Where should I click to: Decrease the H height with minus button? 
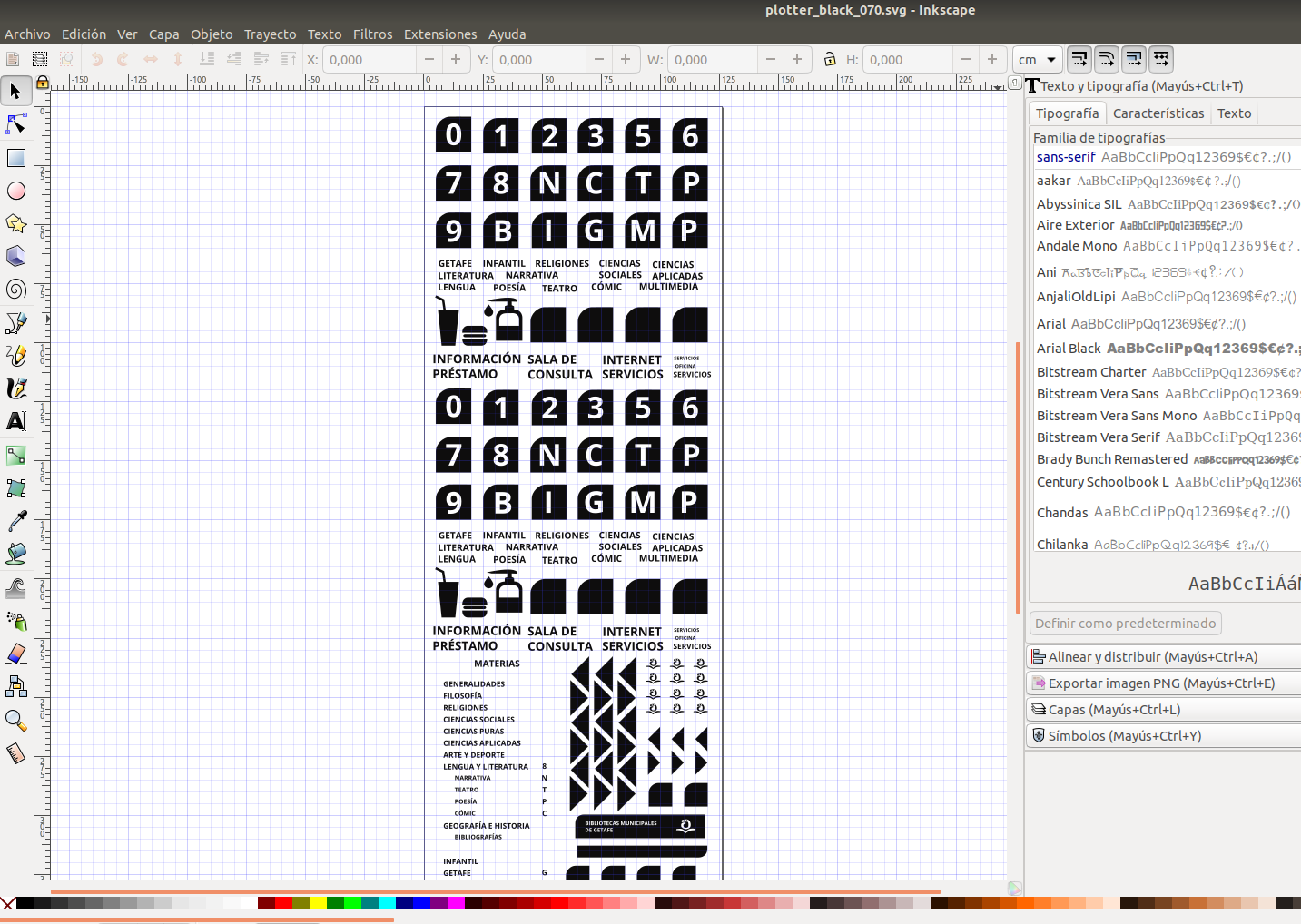(x=966, y=59)
